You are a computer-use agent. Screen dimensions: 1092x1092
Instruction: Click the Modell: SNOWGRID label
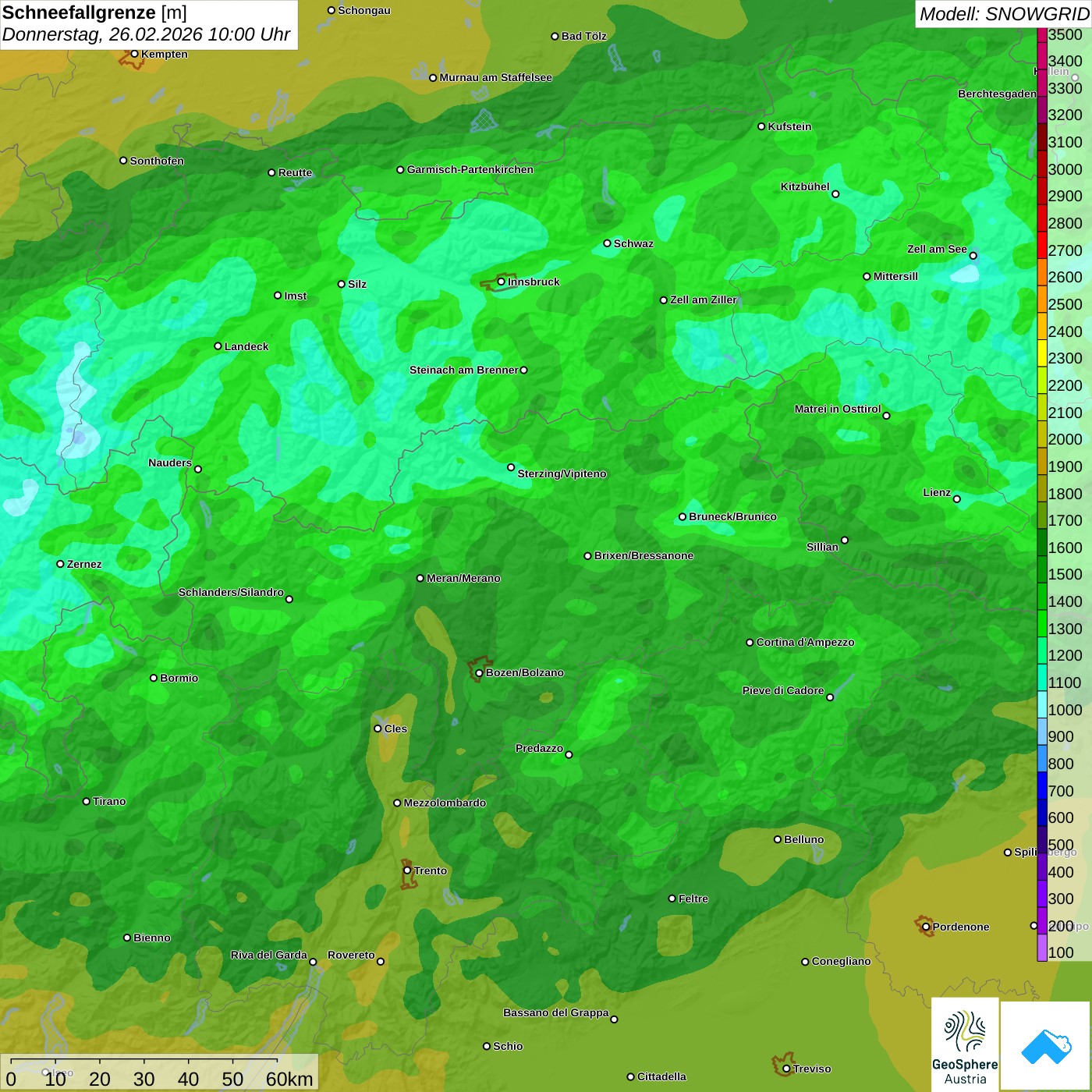[1003, 13]
